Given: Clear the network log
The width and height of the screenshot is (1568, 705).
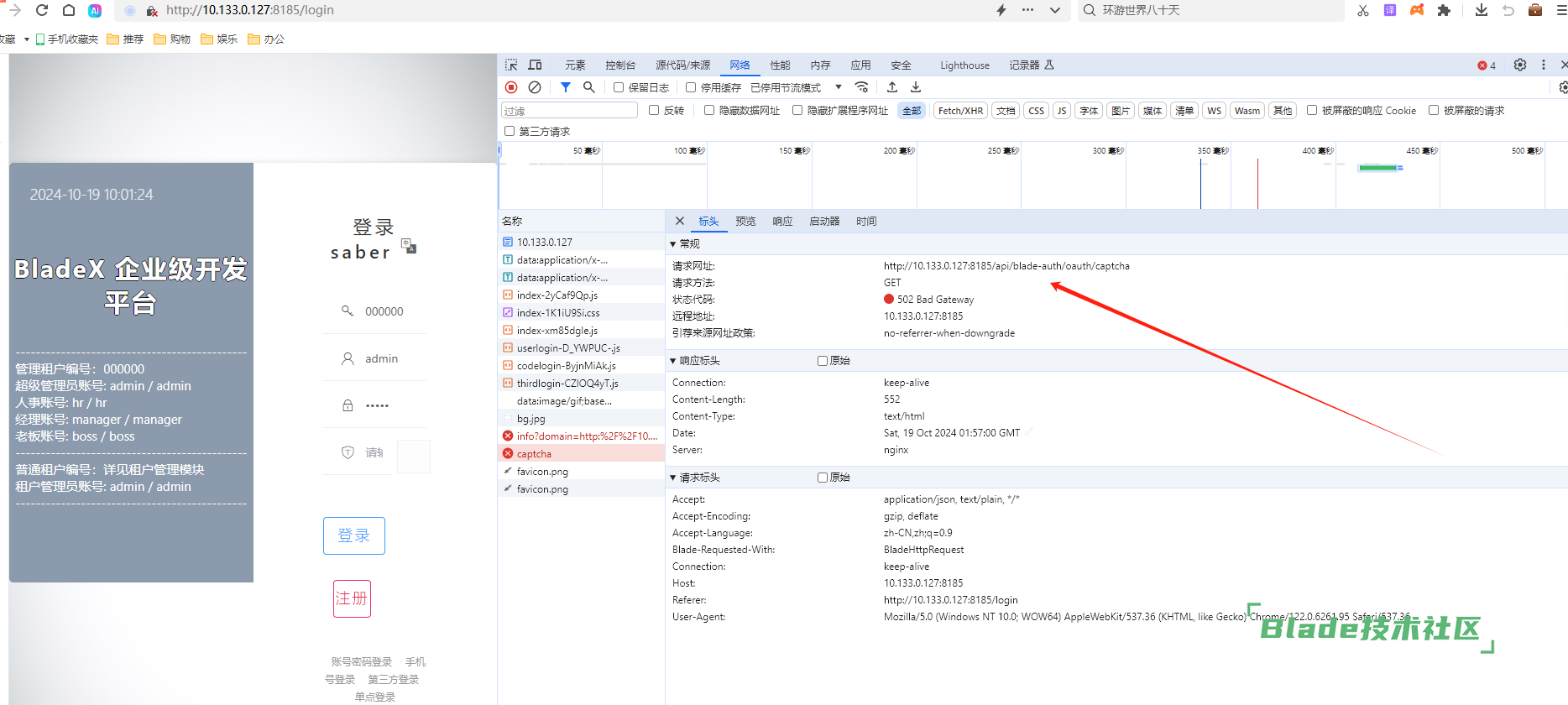Looking at the screenshot, I should coord(535,87).
